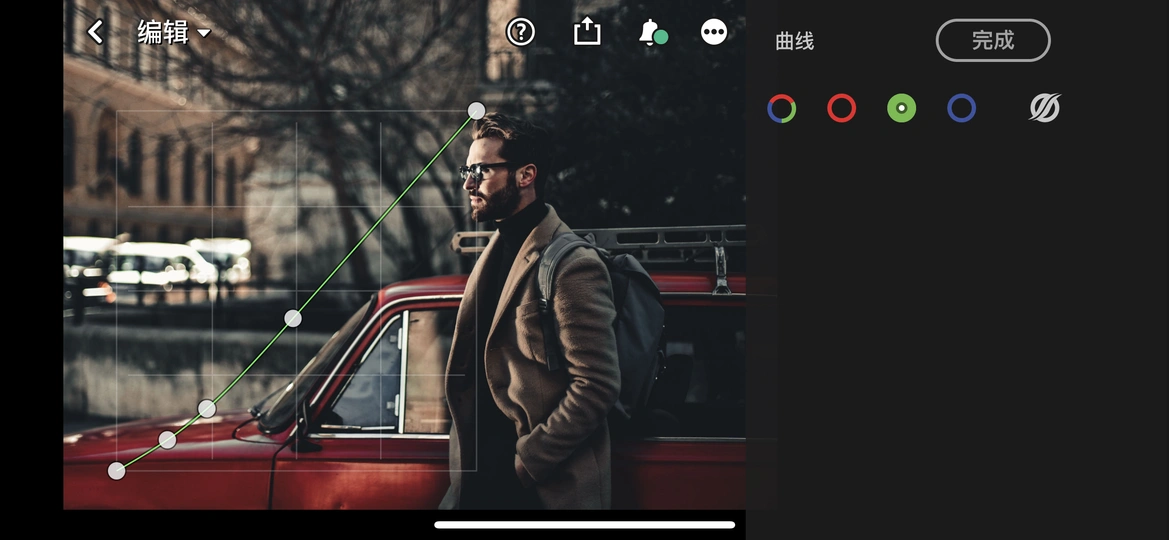The height and width of the screenshot is (540, 1169).
Task: Select the top-right curve endpoint
Action: [477, 110]
